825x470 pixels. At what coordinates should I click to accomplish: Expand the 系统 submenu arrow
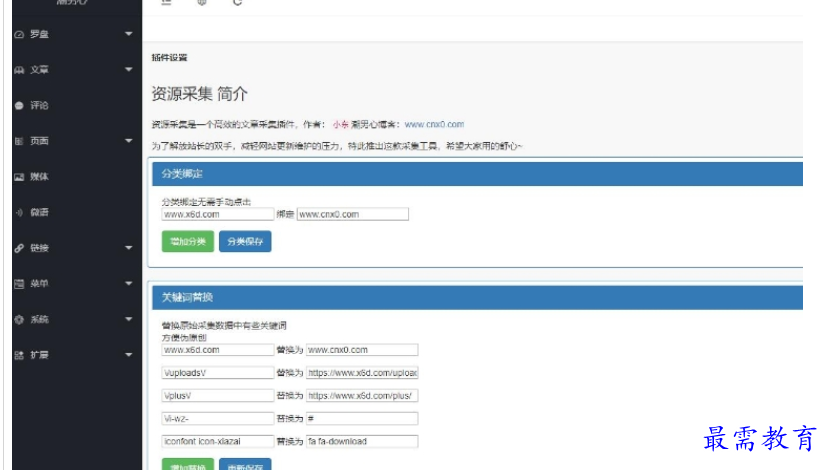coord(128,319)
